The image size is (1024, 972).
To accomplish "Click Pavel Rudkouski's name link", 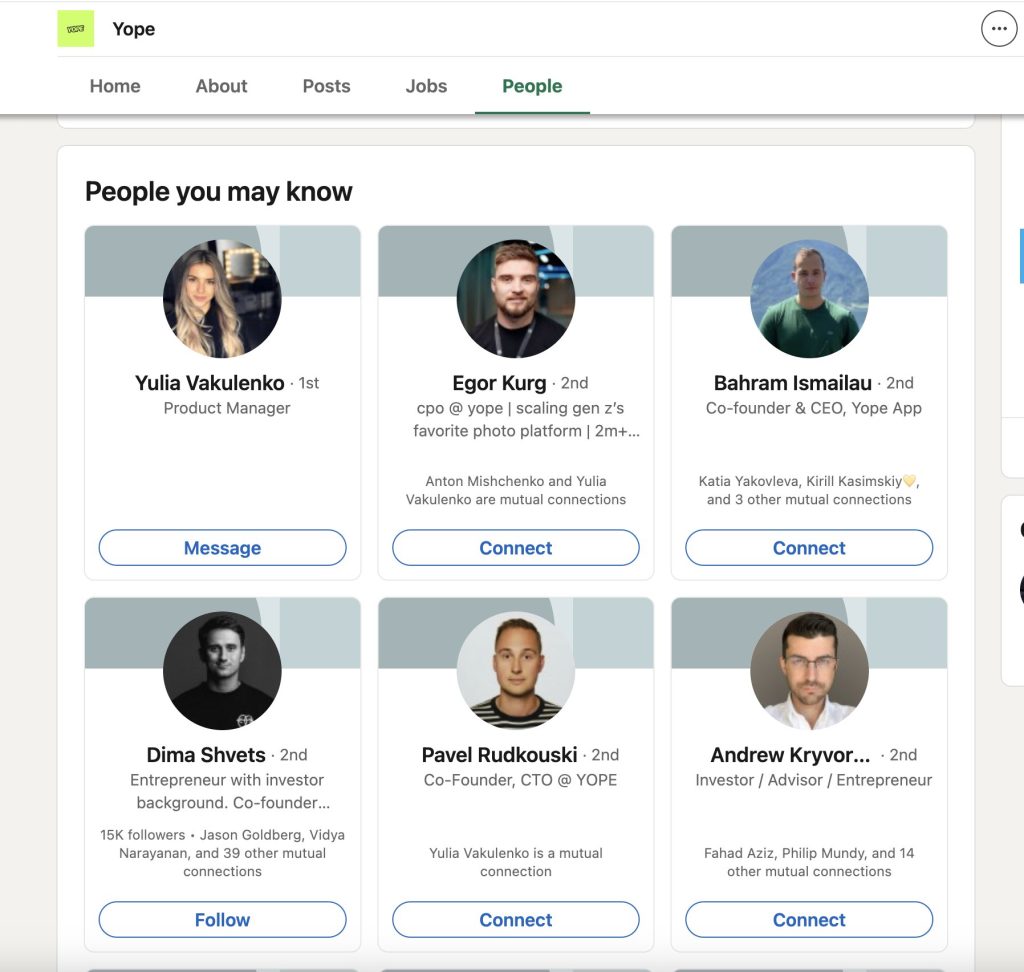I will coord(499,755).
